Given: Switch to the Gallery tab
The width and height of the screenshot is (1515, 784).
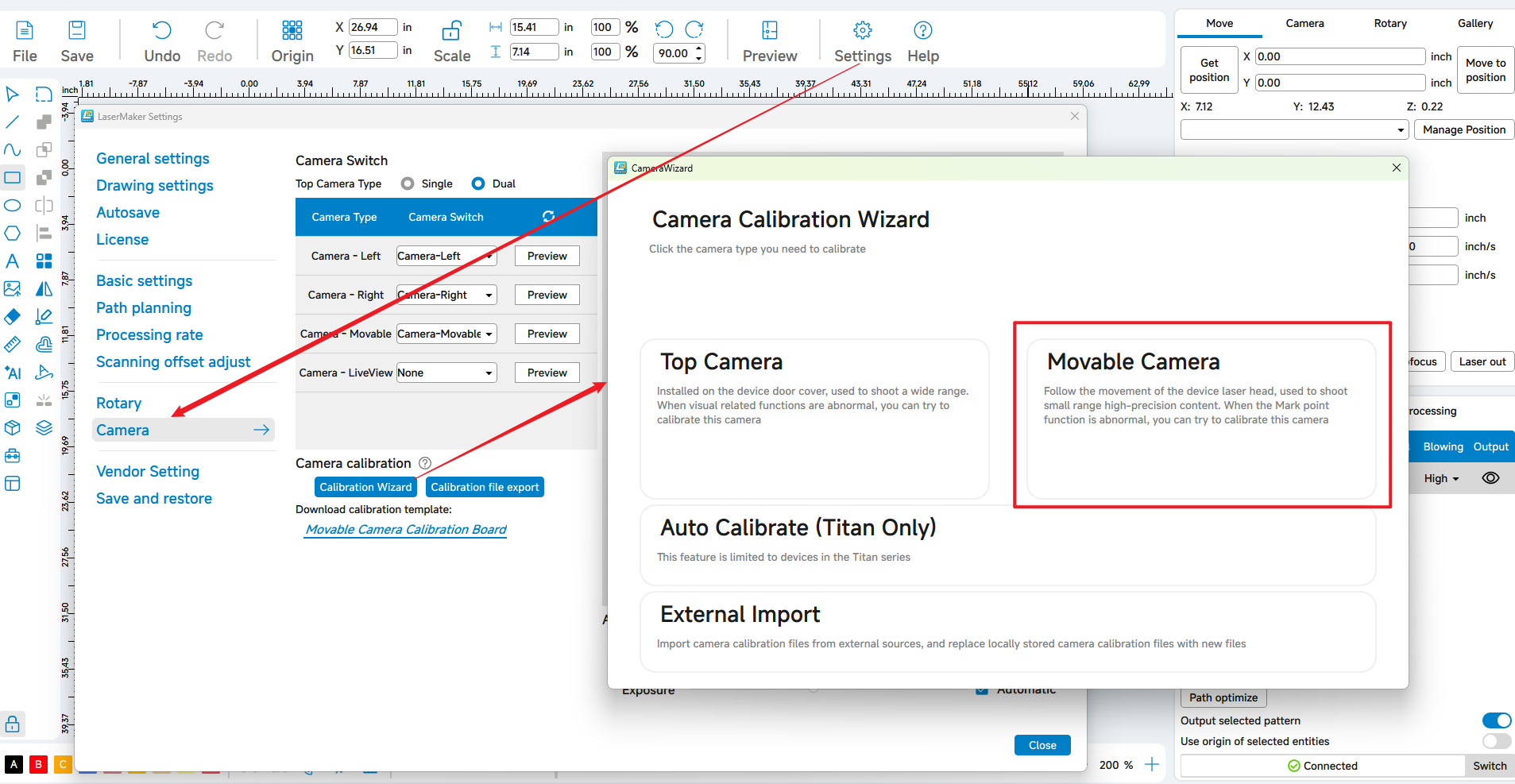Looking at the screenshot, I should pos(1475,23).
